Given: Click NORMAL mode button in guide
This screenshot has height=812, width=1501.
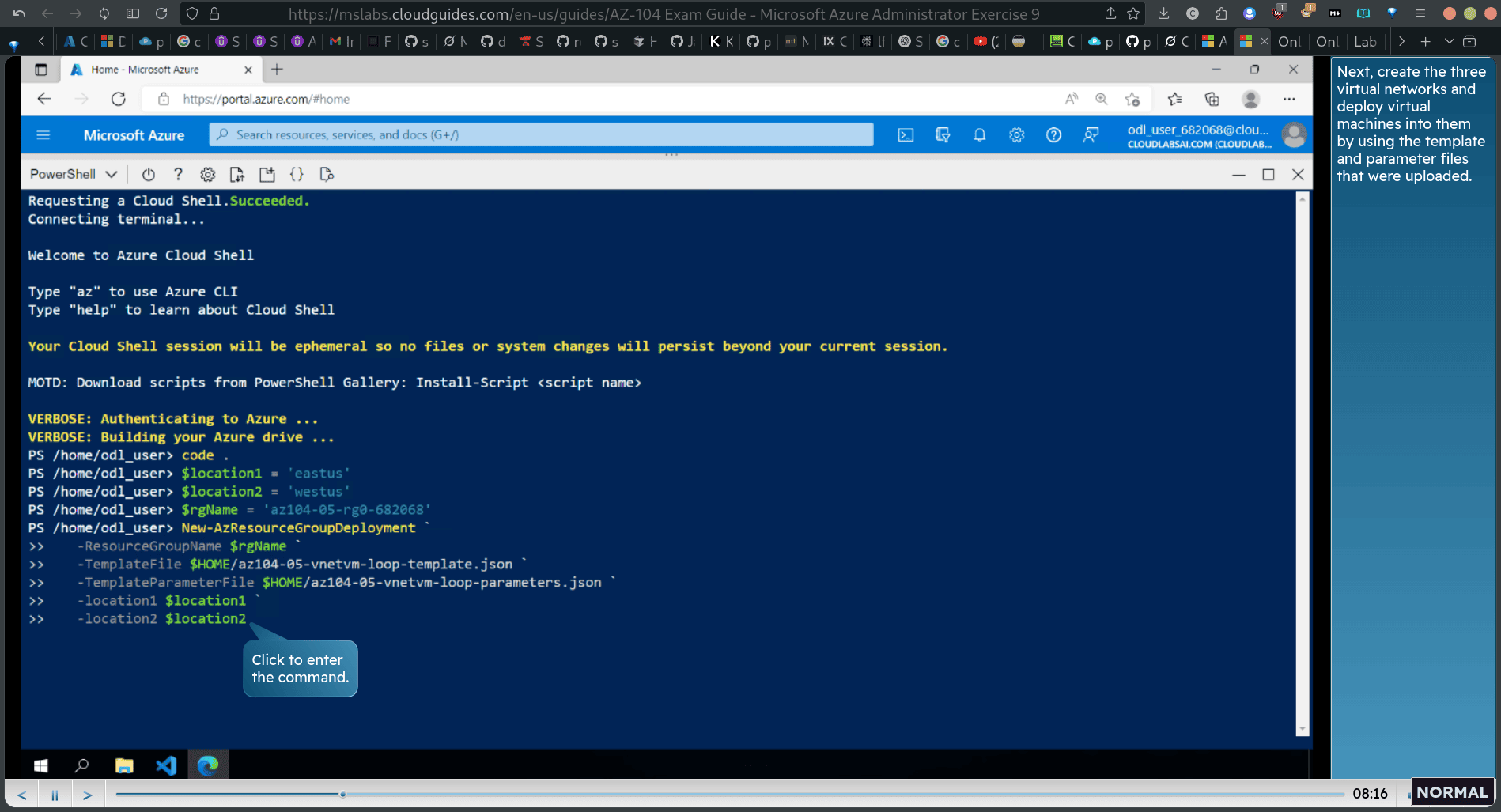Looking at the screenshot, I should pos(1452,792).
